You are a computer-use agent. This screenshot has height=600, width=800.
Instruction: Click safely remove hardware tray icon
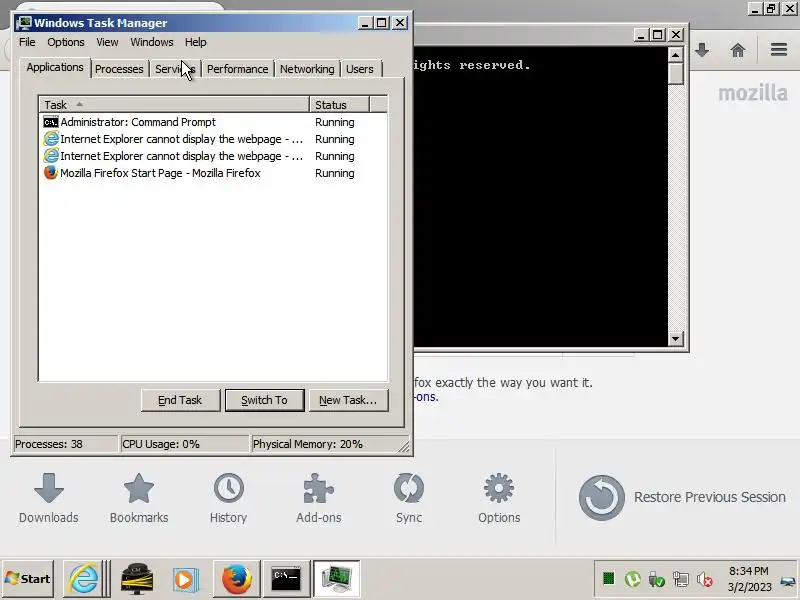coord(656,579)
